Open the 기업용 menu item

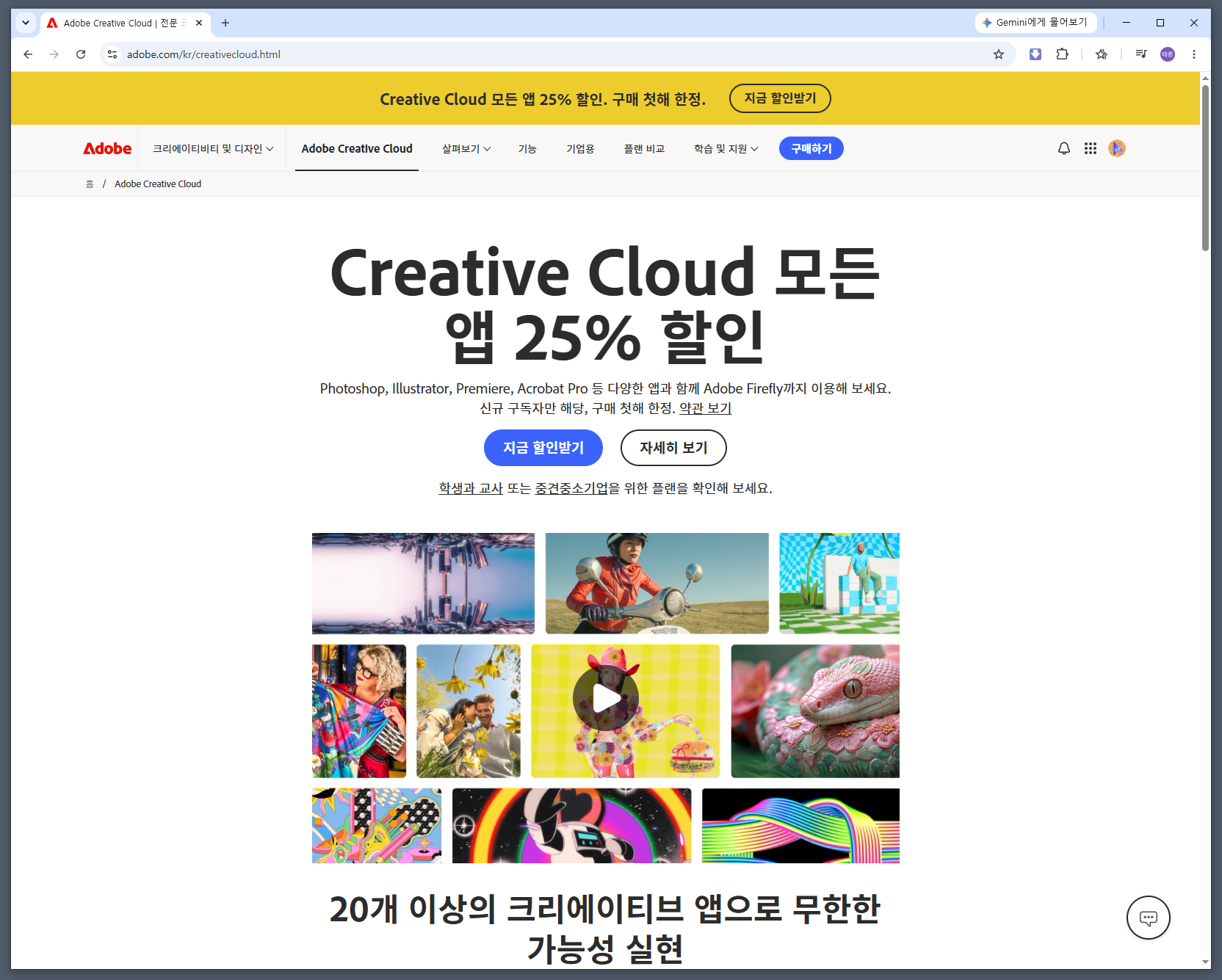[580, 148]
